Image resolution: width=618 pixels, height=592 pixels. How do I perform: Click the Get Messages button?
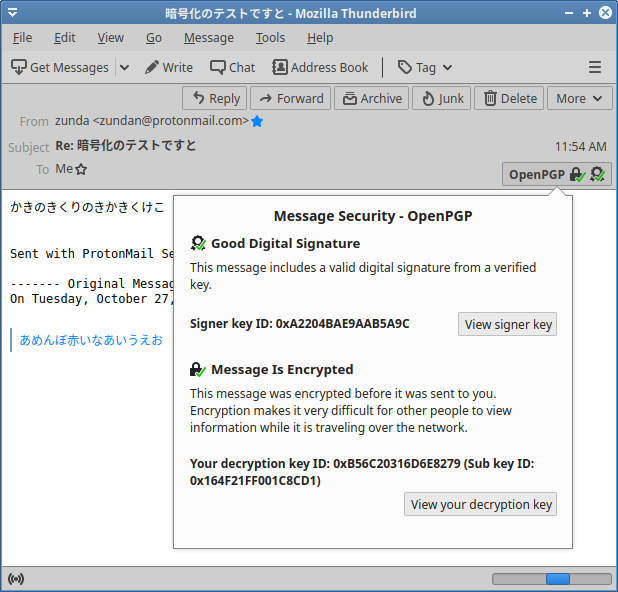point(60,67)
